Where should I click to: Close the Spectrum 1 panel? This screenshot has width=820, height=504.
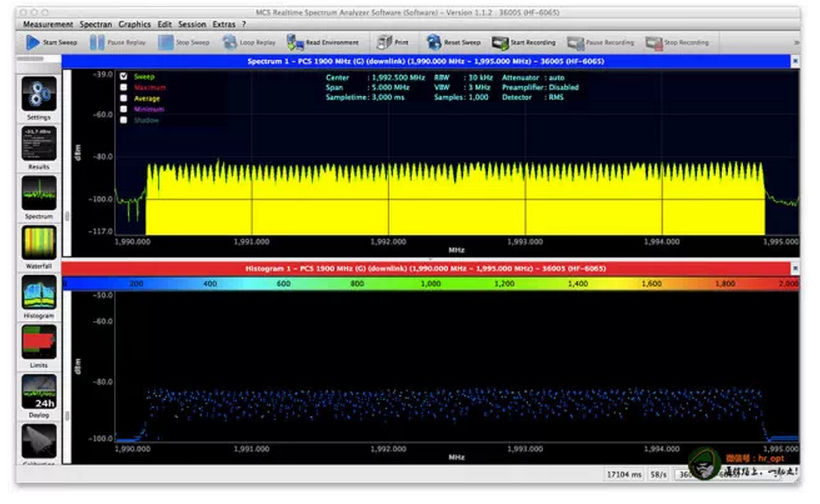click(x=795, y=61)
